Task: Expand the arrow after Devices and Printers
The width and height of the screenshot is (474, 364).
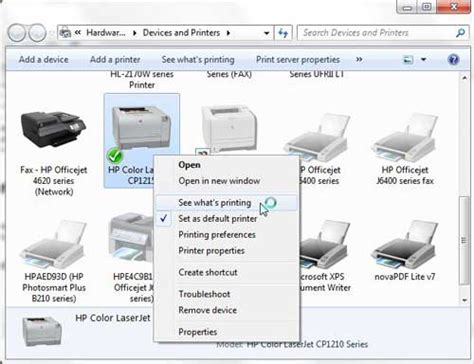Action: pos(228,33)
